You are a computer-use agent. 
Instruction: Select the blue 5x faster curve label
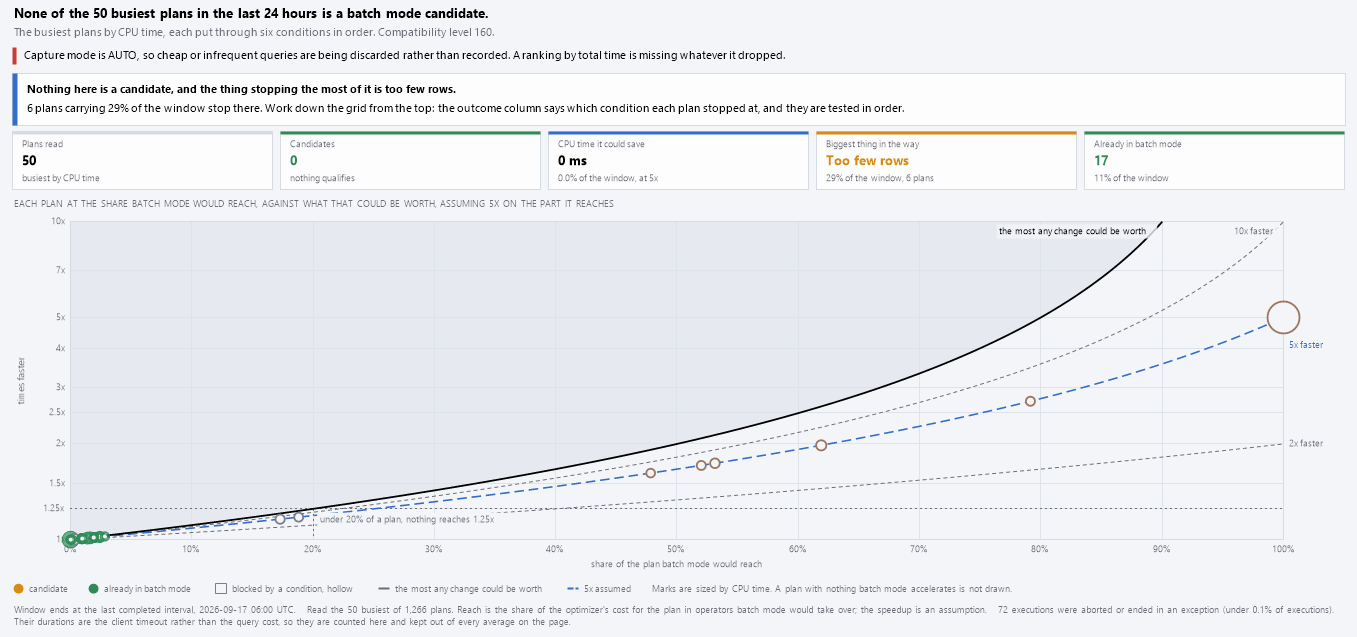point(1306,345)
